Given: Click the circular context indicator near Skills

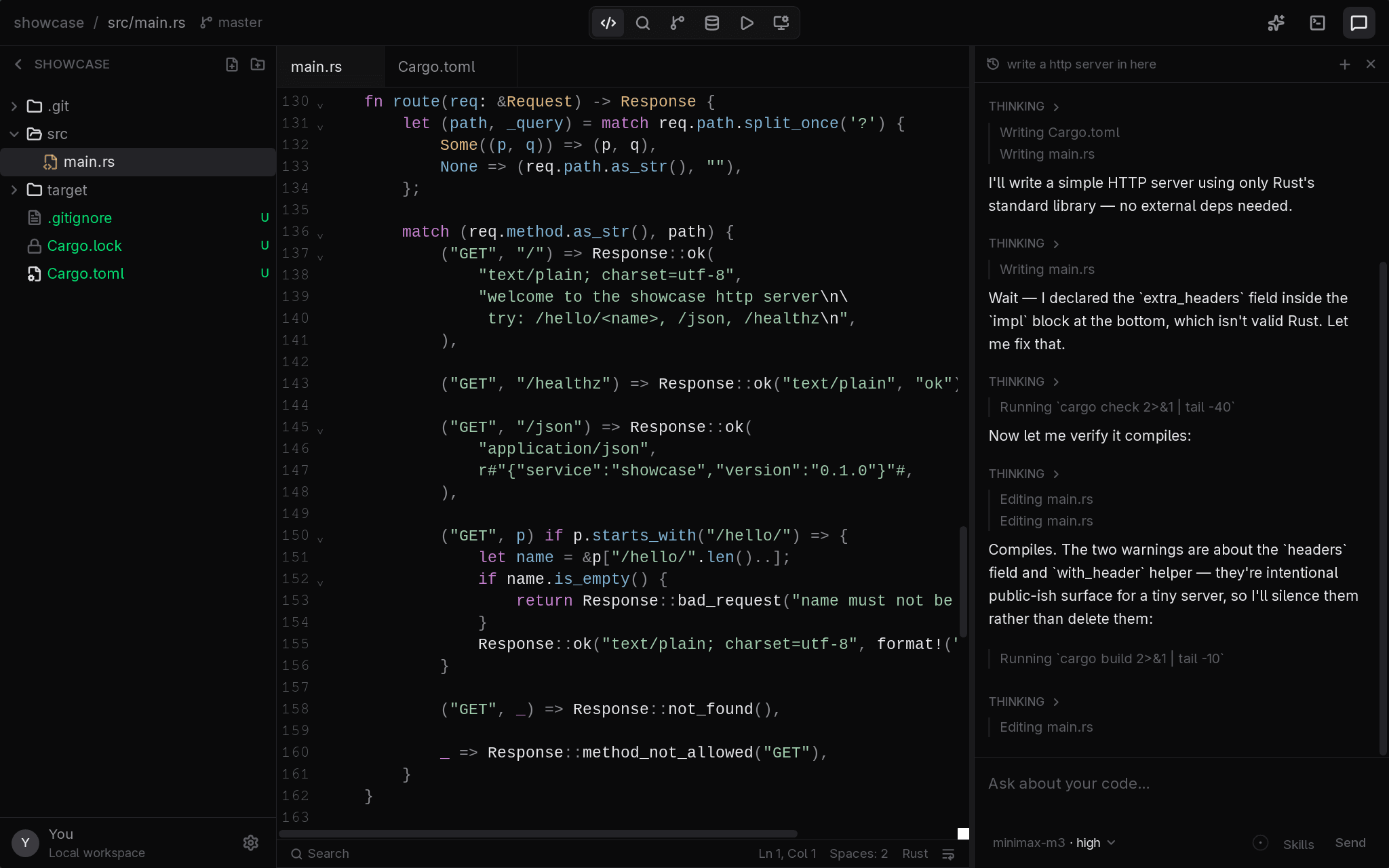Looking at the screenshot, I should pos(1260,843).
